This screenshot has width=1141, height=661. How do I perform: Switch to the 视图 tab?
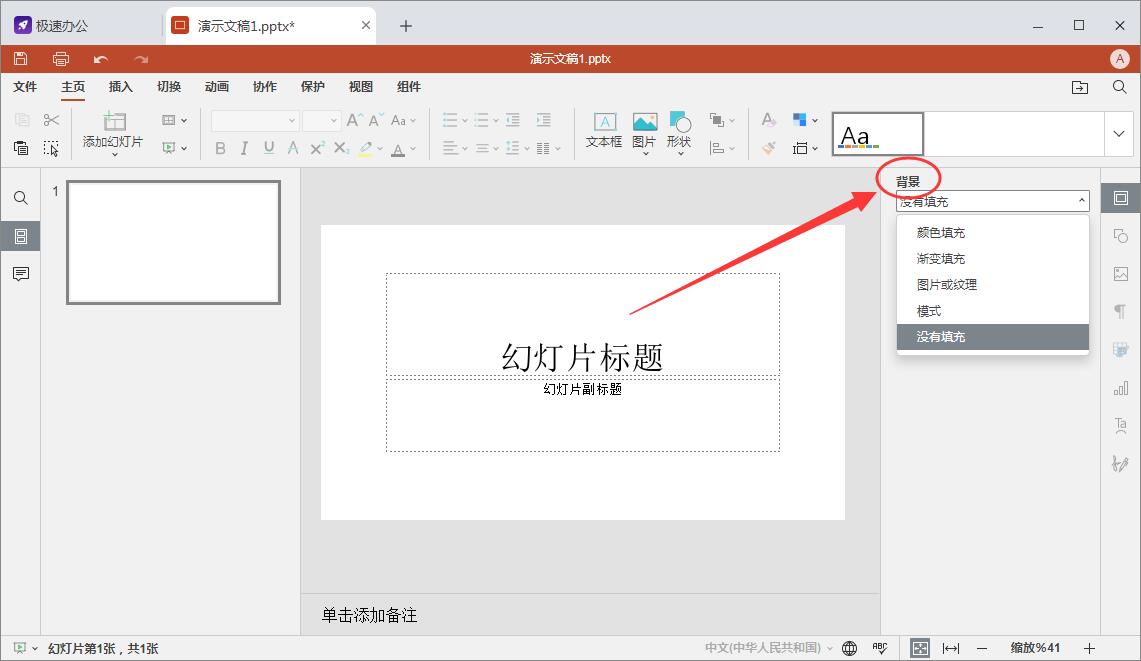click(x=361, y=87)
